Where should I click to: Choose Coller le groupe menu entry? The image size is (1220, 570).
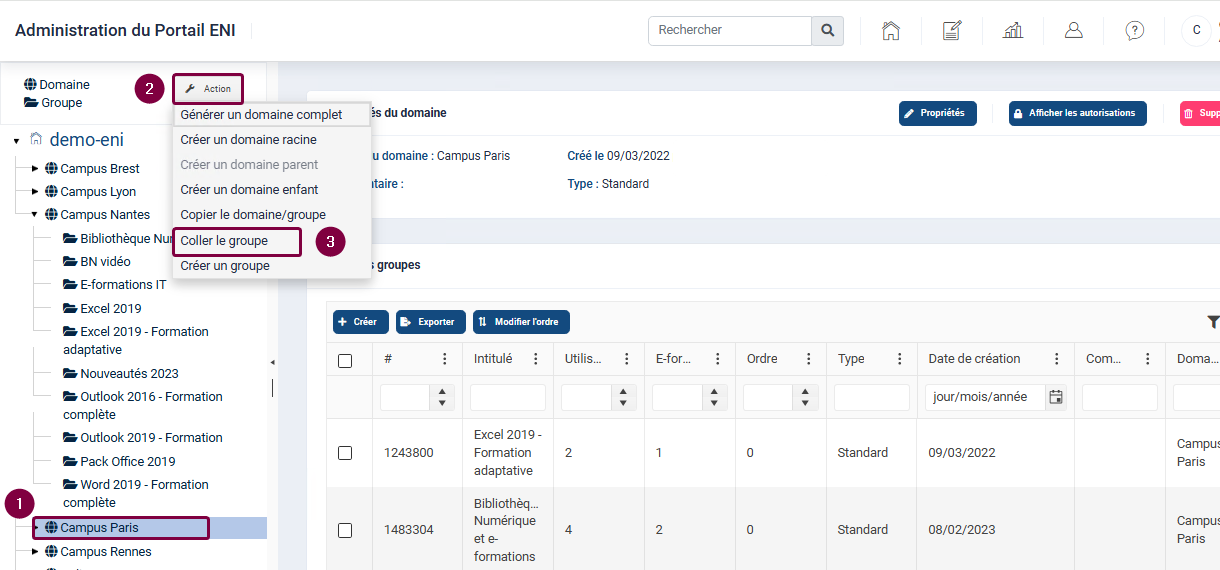click(236, 241)
